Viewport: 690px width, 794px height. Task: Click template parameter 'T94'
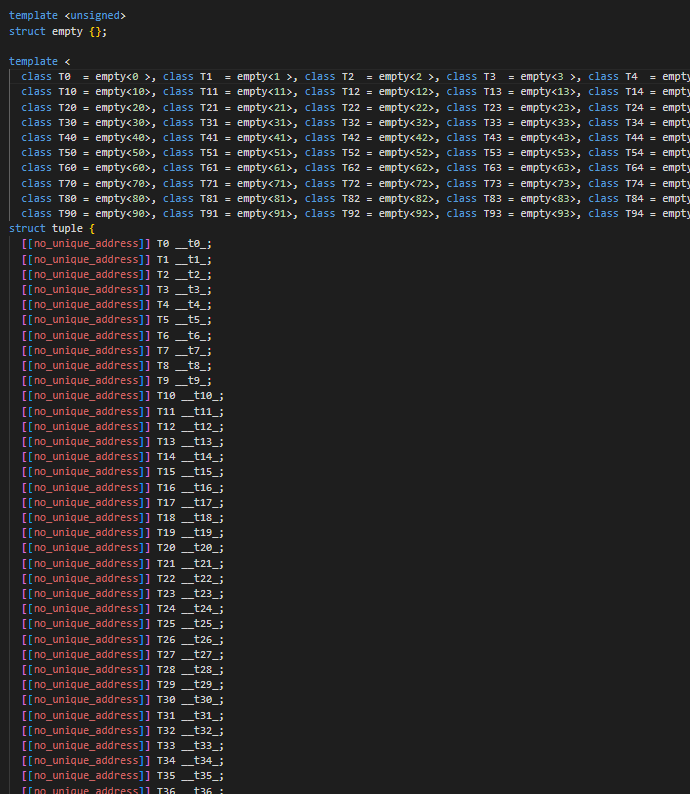coord(634,214)
